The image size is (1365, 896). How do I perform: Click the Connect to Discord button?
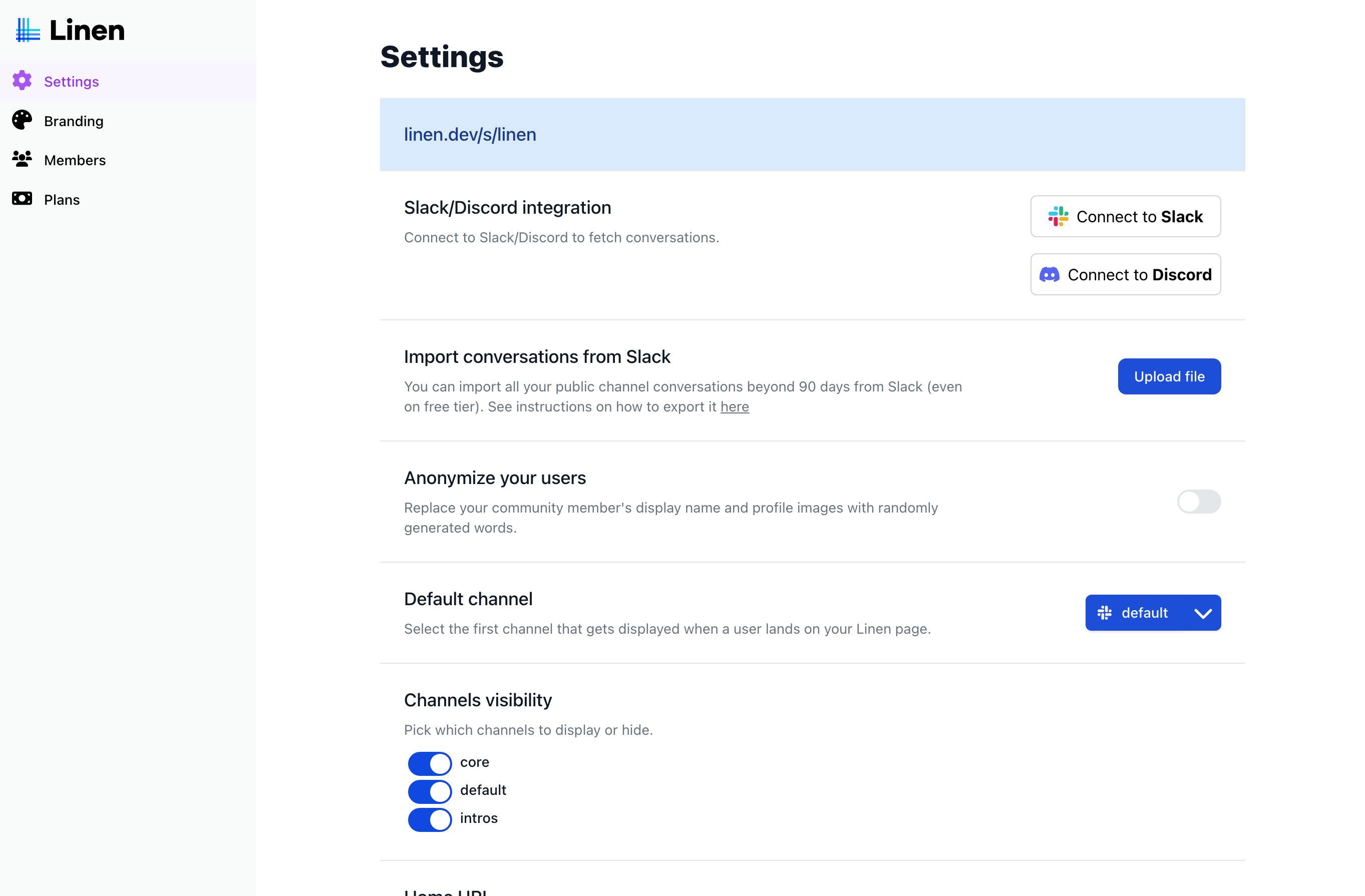tap(1125, 275)
